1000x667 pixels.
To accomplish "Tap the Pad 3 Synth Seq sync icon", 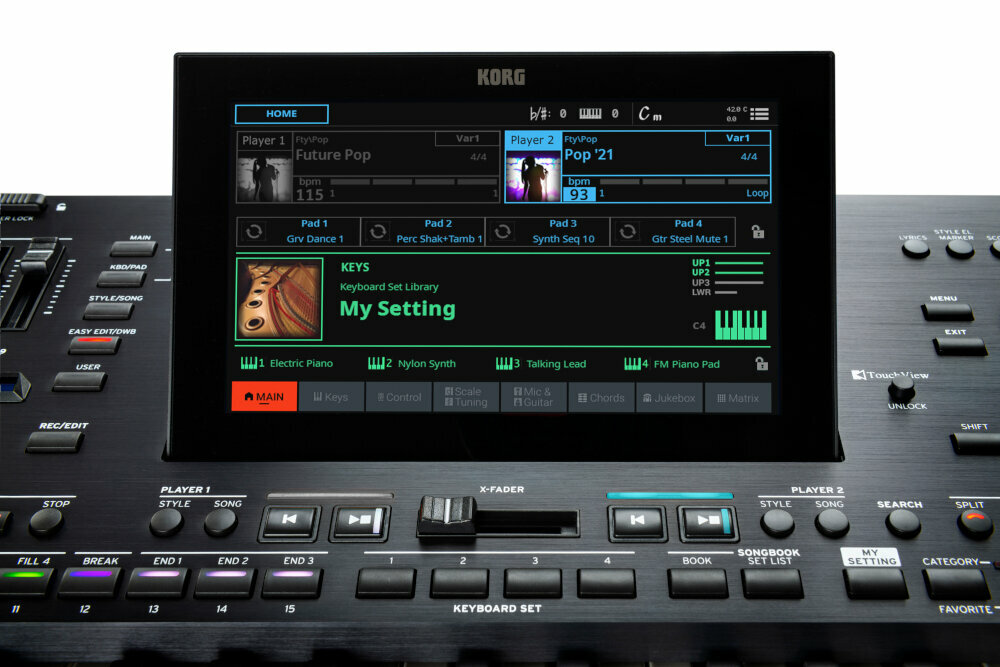I will [x=503, y=232].
